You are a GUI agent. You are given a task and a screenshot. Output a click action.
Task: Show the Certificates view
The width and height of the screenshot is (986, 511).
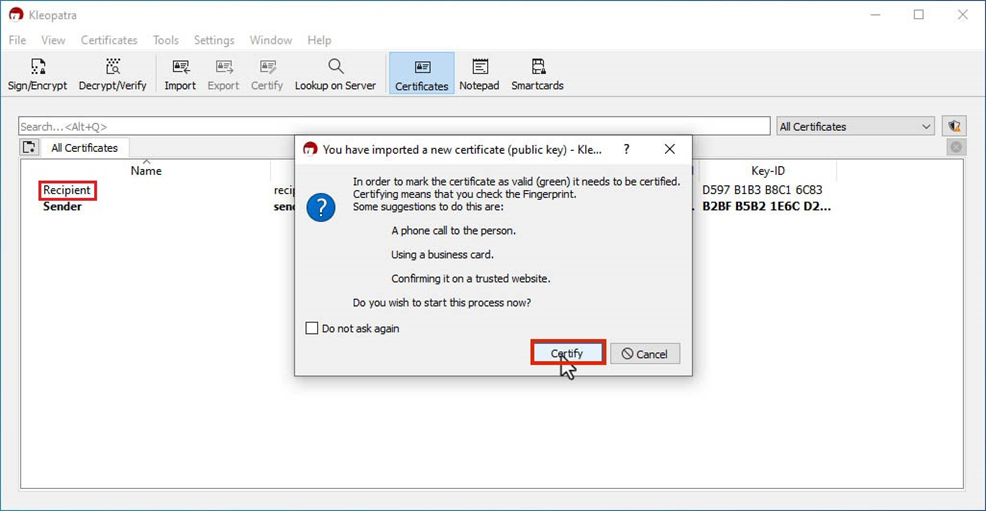[421, 74]
